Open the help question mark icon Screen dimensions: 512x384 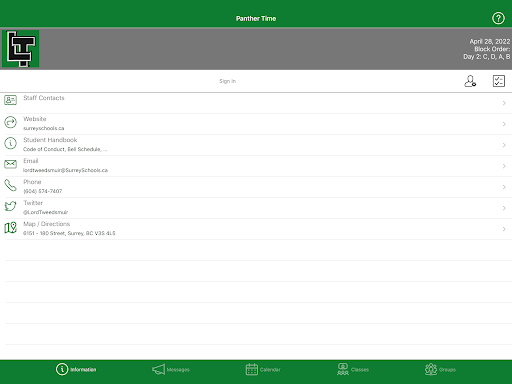[x=498, y=18]
